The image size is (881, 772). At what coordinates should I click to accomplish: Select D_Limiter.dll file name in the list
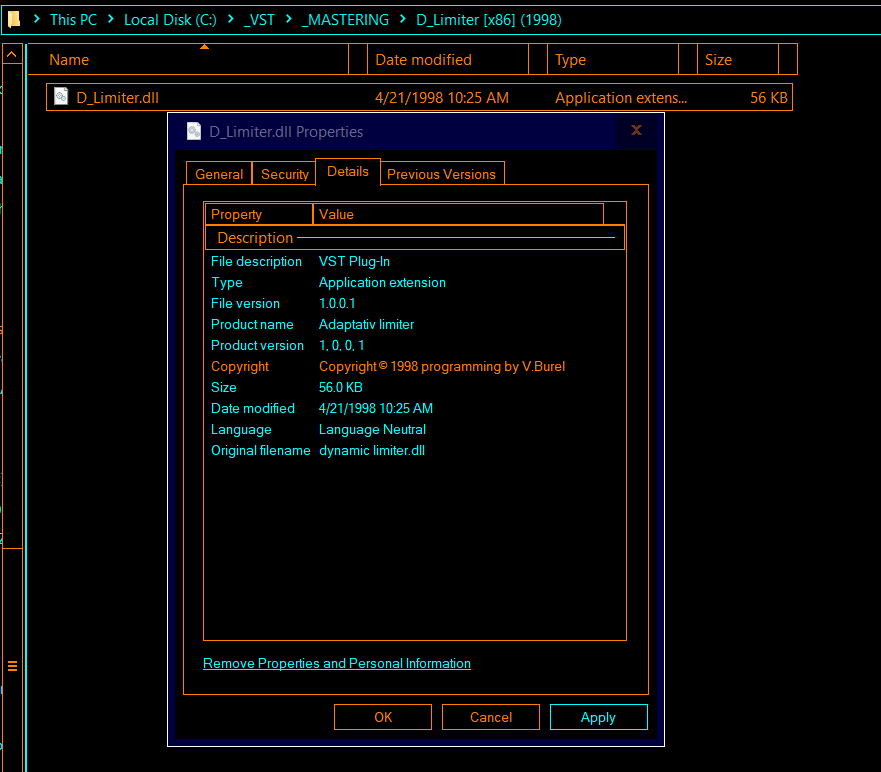point(117,98)
